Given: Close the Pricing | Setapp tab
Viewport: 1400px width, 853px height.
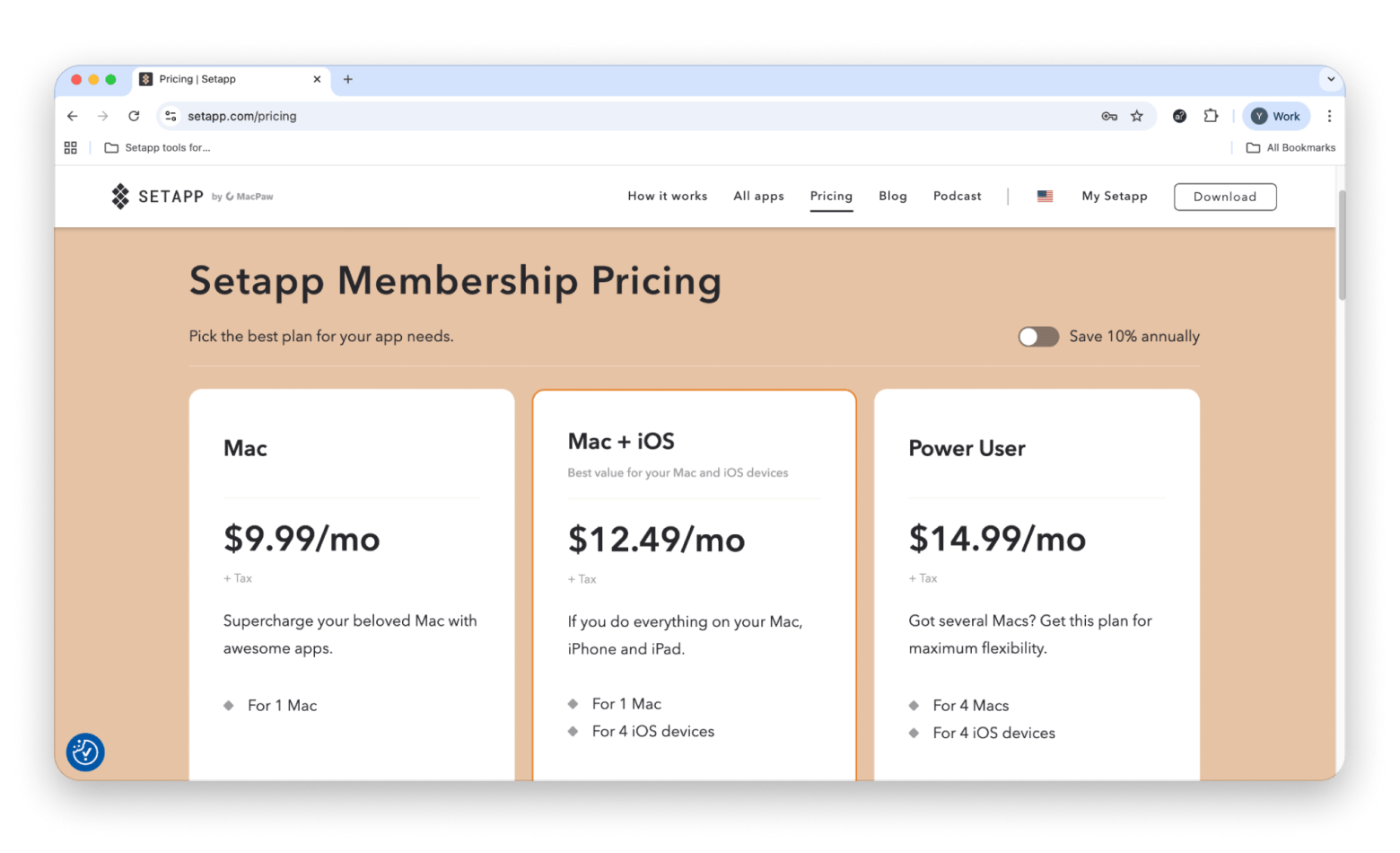Looking at the screenshot, I should (x=317, y=79).
